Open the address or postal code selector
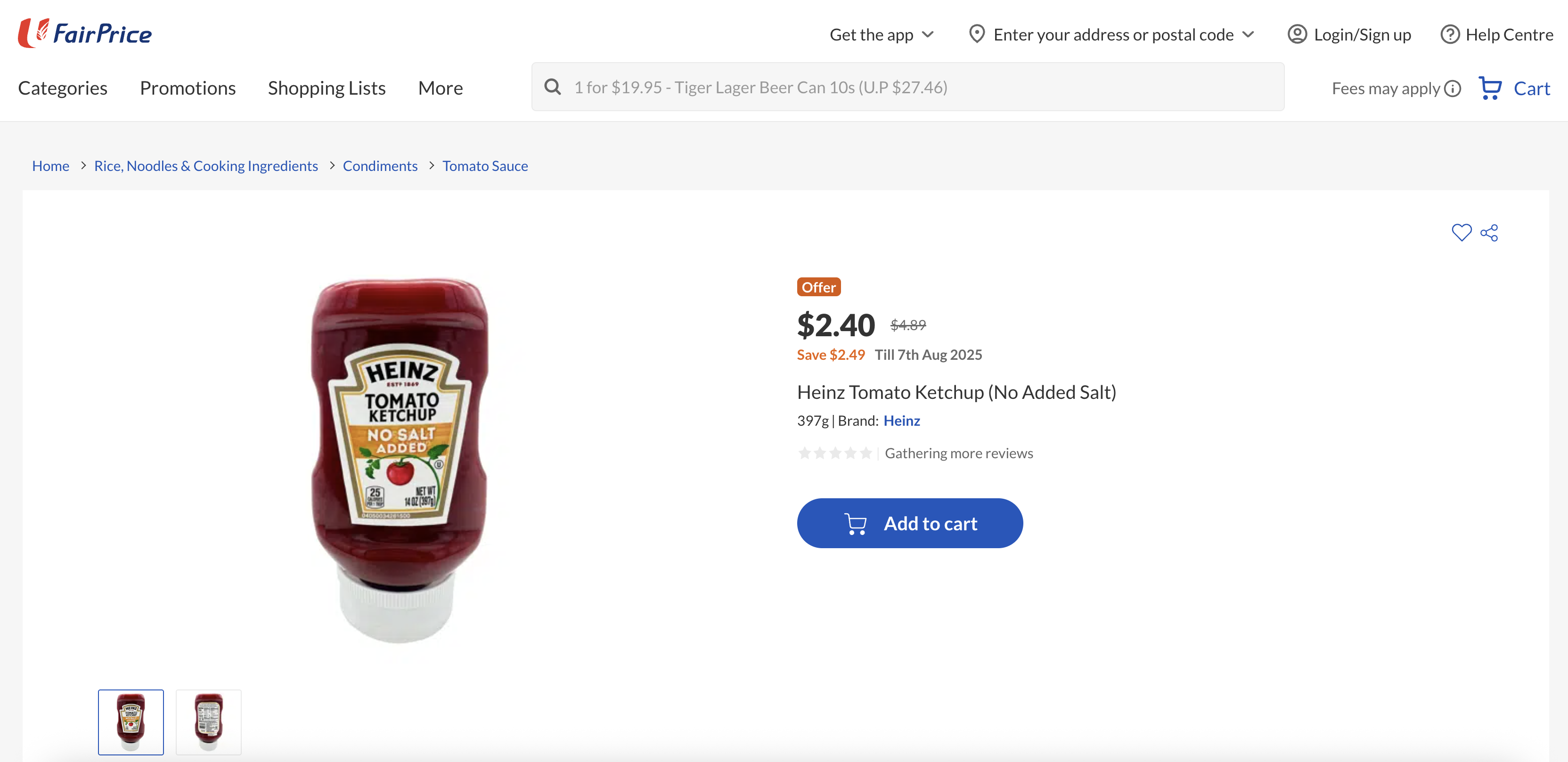Screen dimensions: 1568x762 (1112, 35)
